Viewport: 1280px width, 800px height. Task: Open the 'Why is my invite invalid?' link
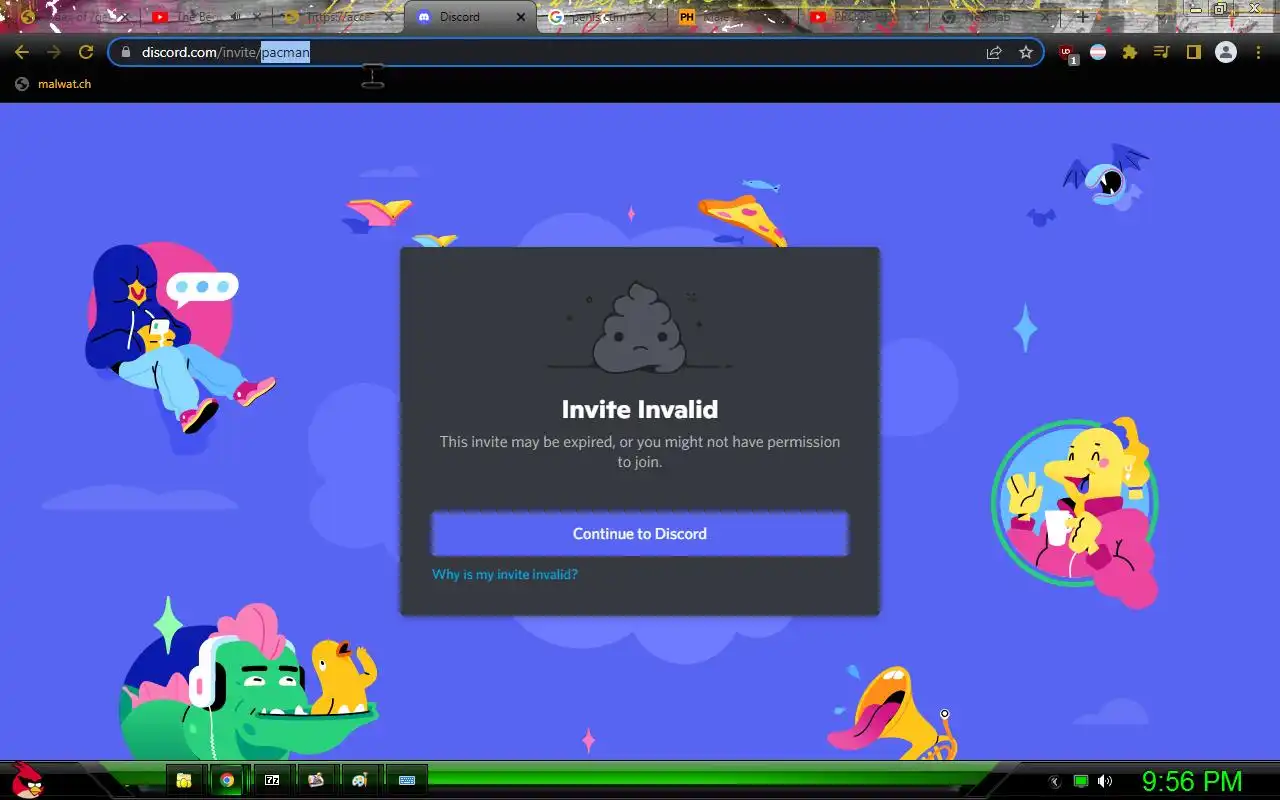[505, 574]
